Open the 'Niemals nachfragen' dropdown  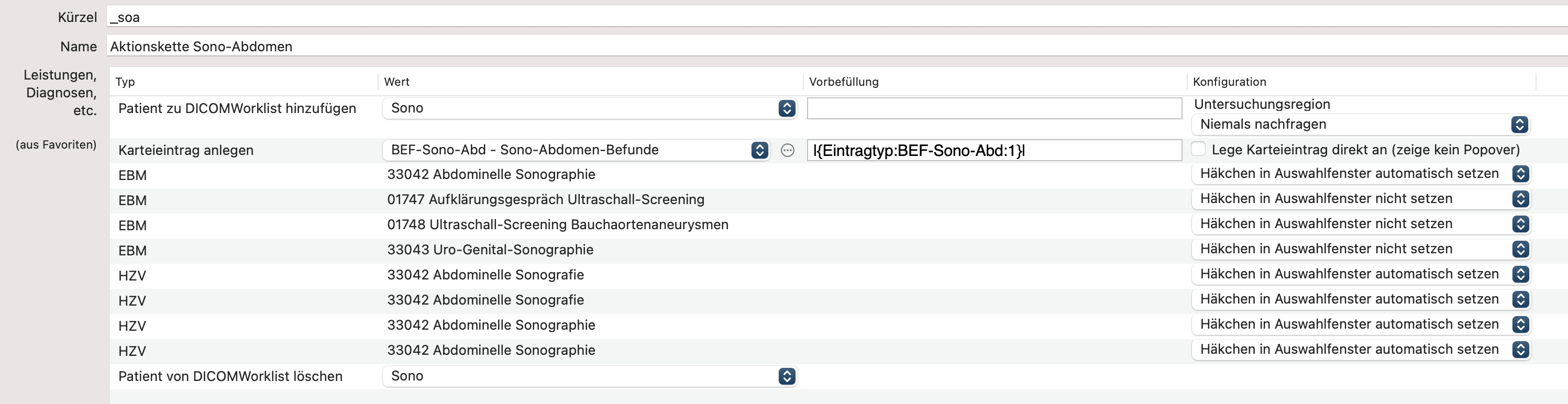click(x=1361, y=125)
